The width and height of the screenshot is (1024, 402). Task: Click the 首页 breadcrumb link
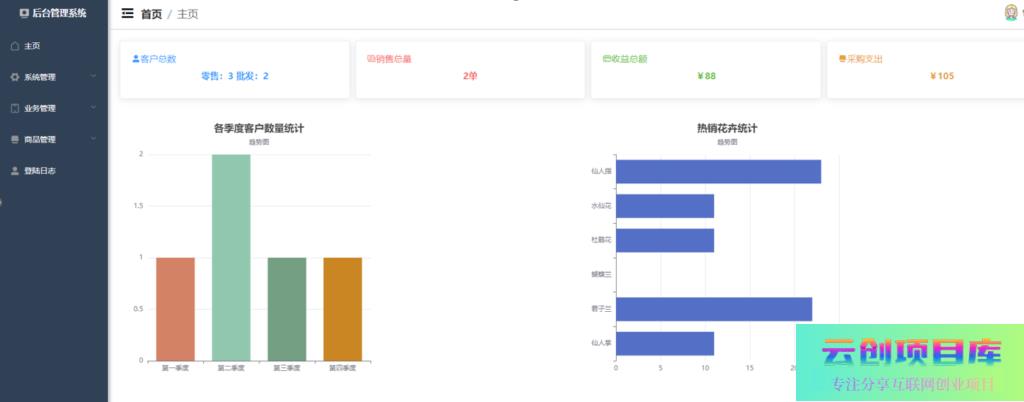(x=151, y=14)
